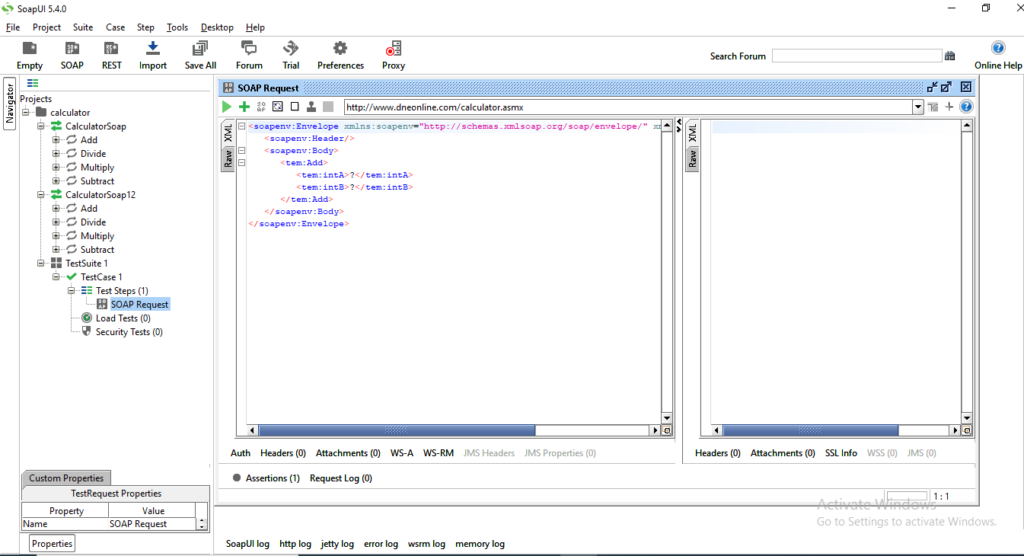Click the Save All icon
This screenshot has height=556, width=1024.
pos(200,49)
